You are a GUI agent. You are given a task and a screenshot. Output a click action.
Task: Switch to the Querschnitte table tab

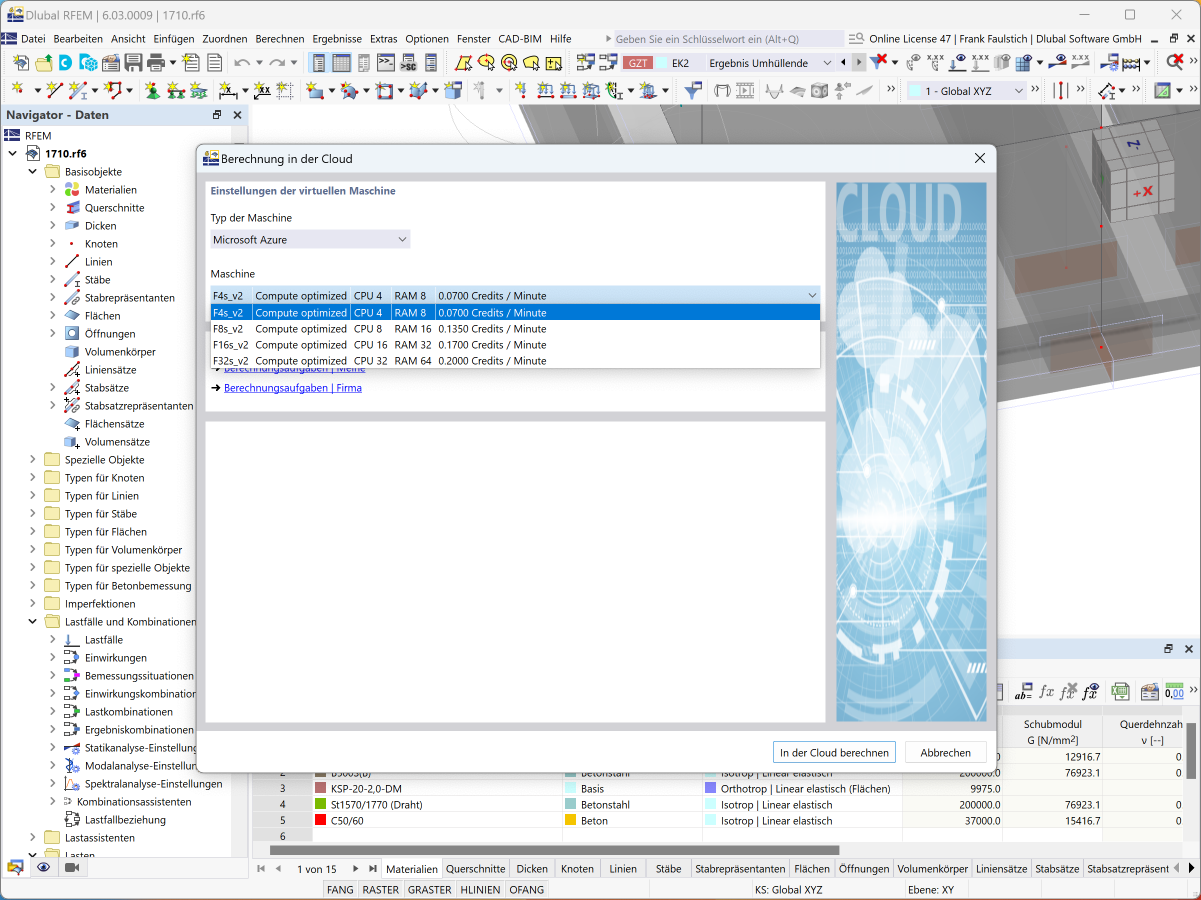coord(475,869)
